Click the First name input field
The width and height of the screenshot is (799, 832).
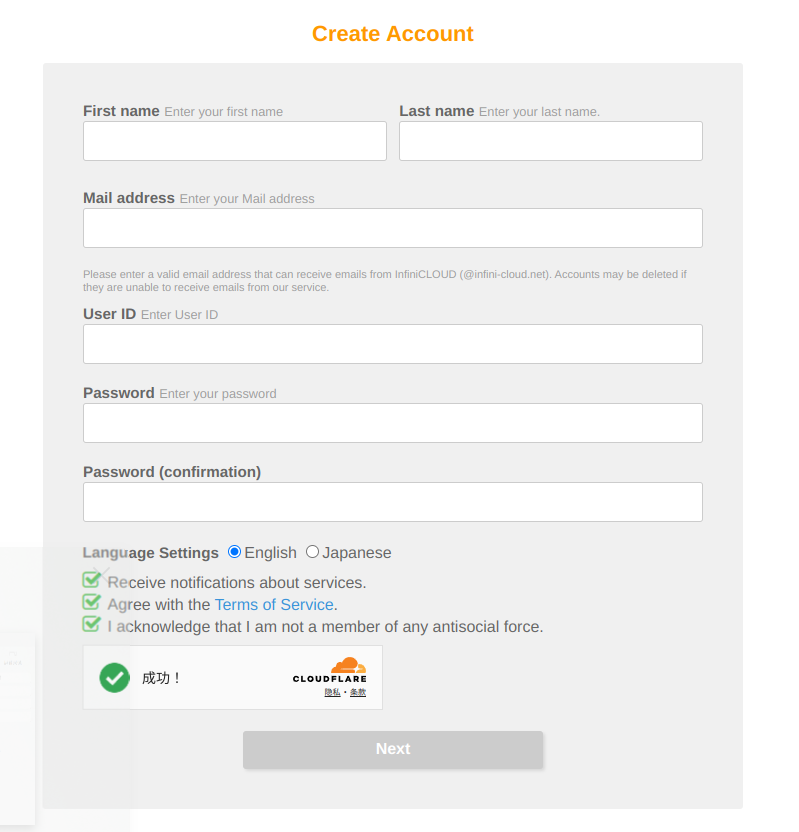(234, 140)
